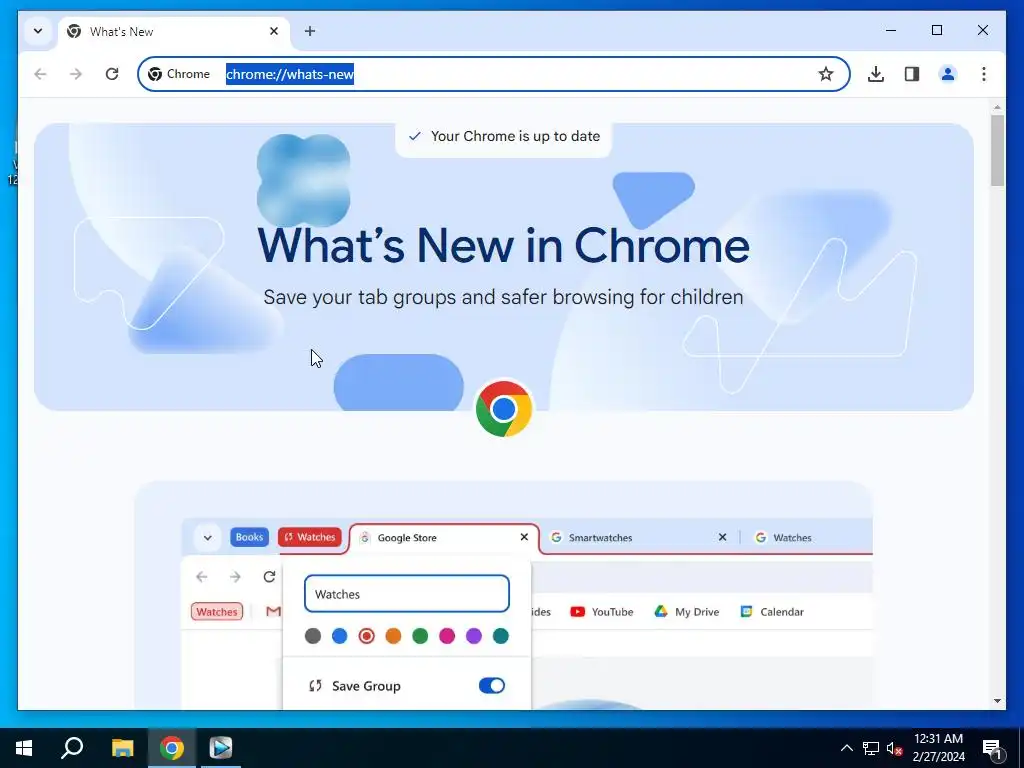
Task: Go forward to next page
Action: (76, 74)
